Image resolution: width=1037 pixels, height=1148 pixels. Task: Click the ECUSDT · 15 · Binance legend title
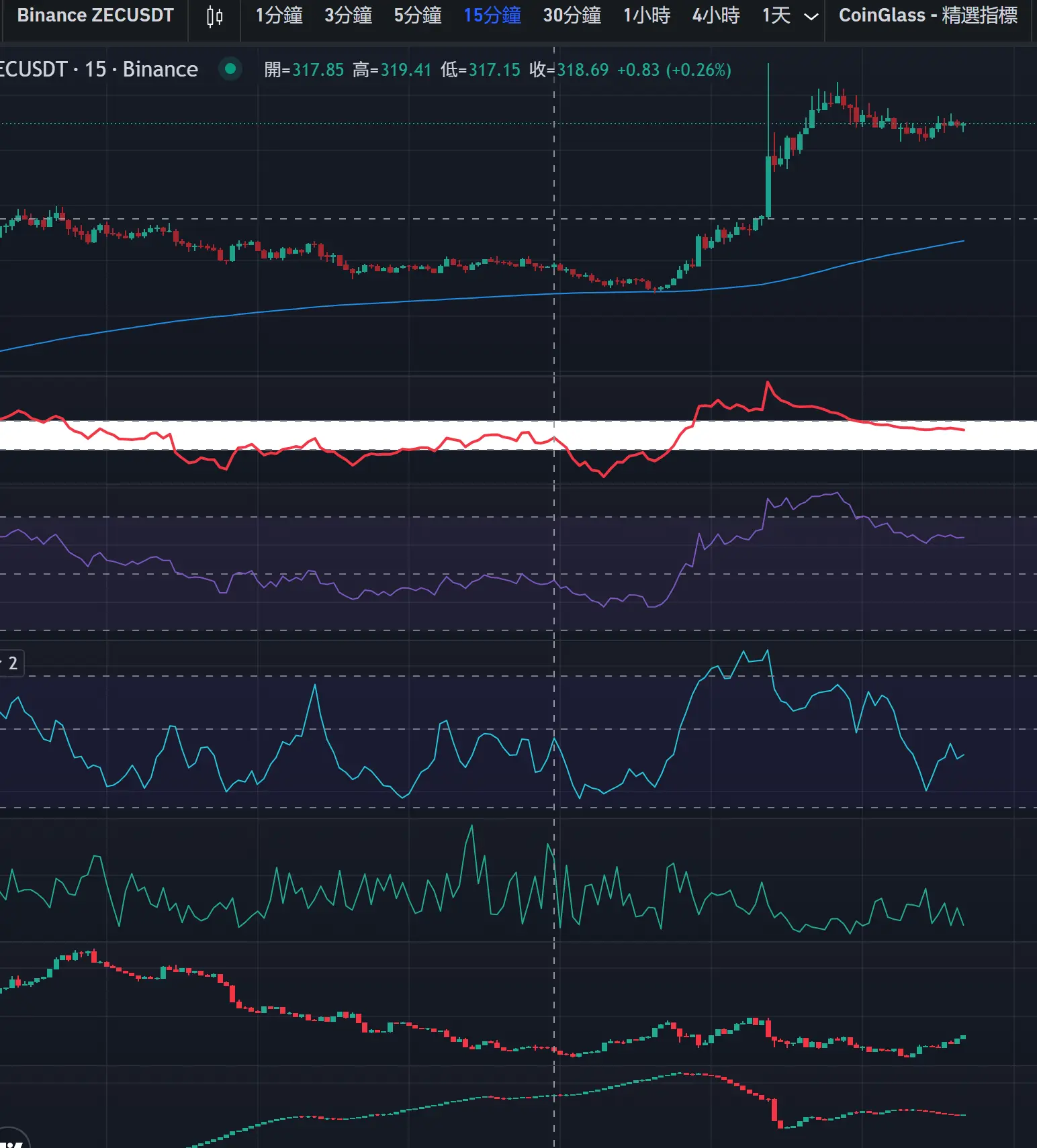point(99,69)
